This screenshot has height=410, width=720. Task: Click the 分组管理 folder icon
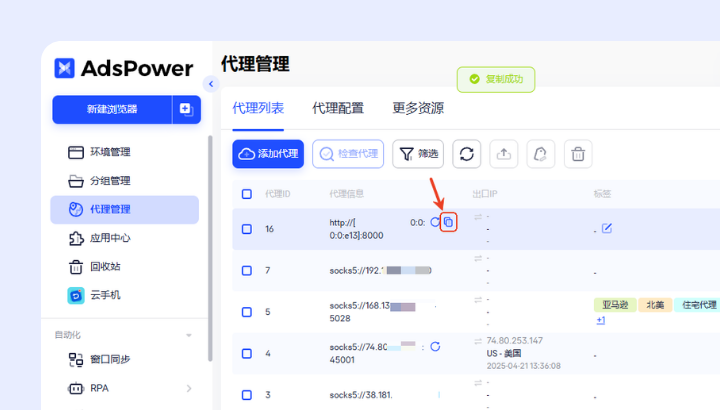(x=76, y=181)
